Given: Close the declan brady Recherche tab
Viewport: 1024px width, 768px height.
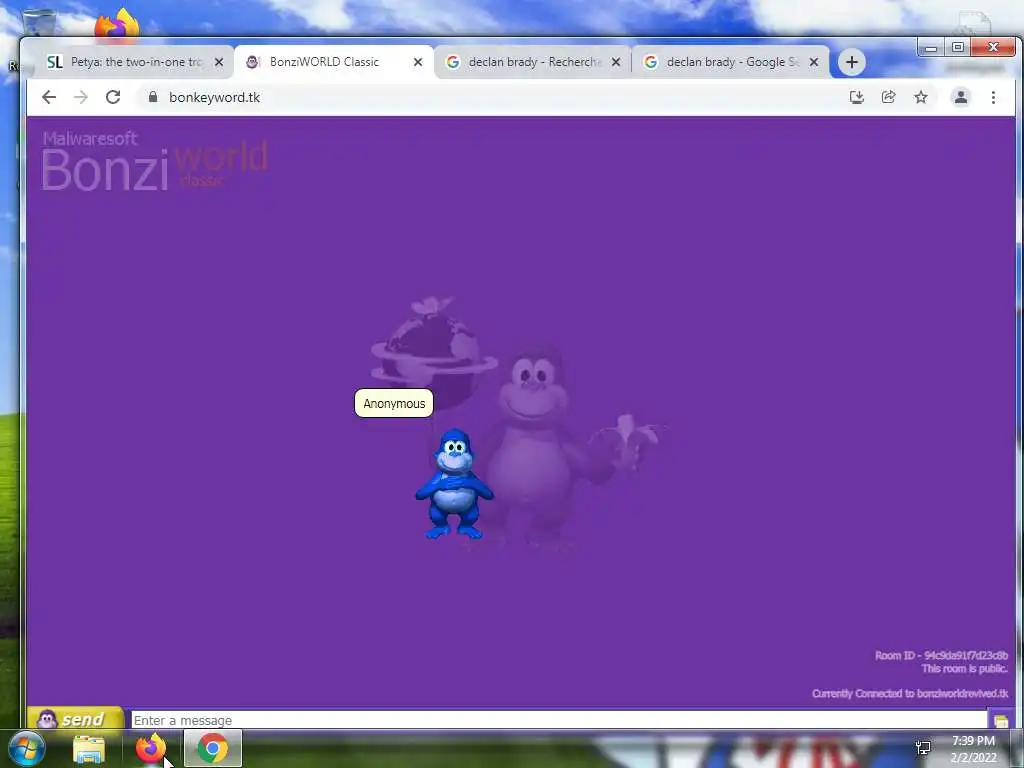Looking at the screenshot, I should [x=616, y=62].
